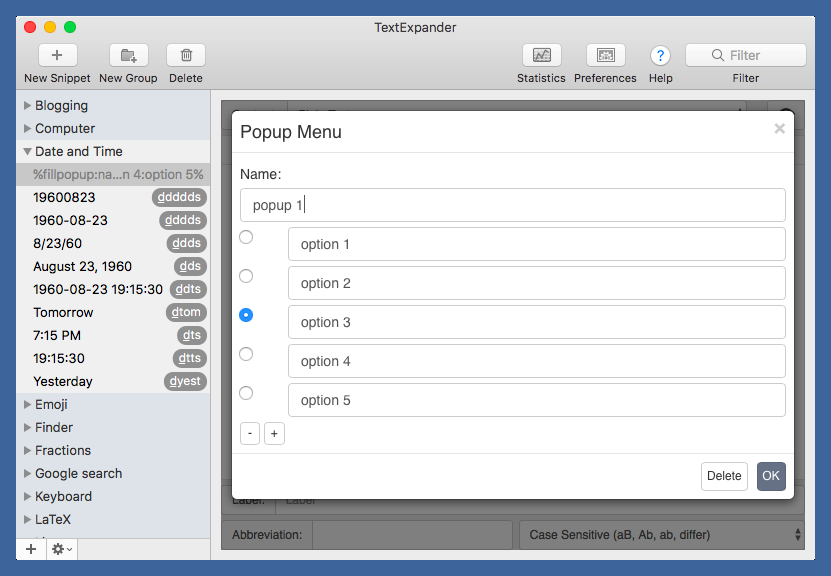
Task: Click the plus button at sidebar bottom
Action: click(30, 549)
